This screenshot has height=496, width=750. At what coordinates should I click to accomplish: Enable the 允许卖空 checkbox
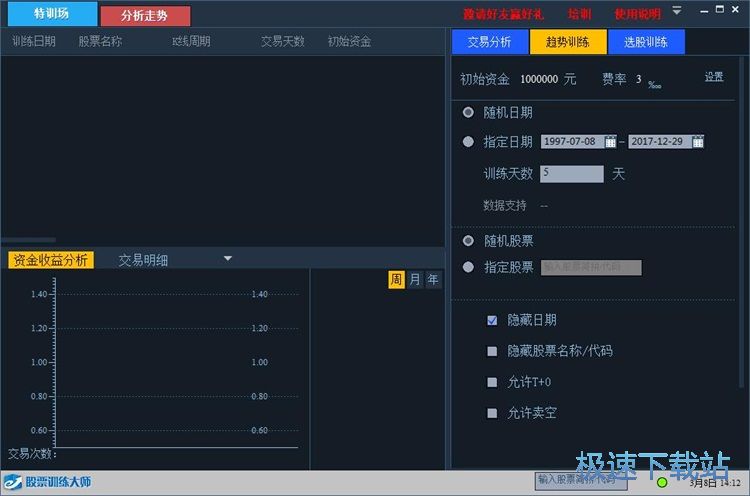[x=492, y=413]
